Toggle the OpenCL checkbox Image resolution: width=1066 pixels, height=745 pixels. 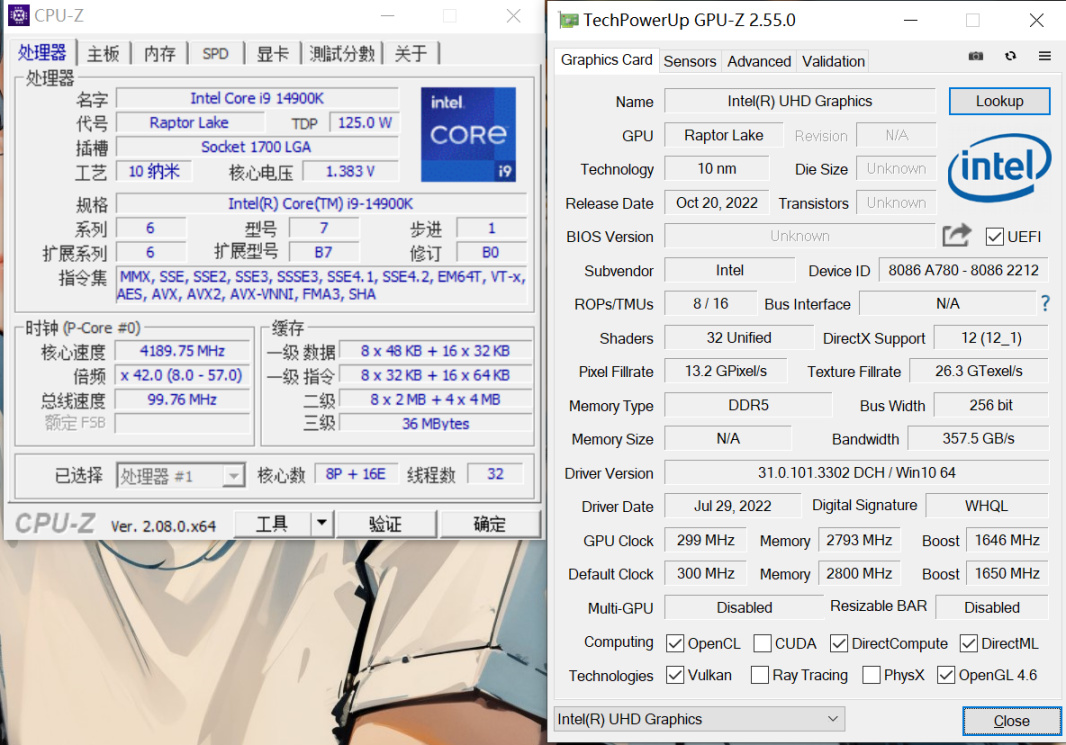click(675, 643)
